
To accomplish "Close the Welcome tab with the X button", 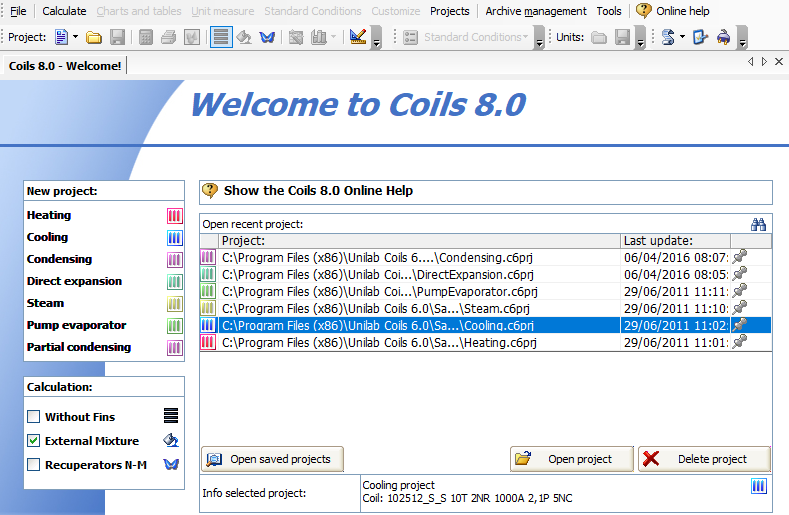I will coord(778,61).
